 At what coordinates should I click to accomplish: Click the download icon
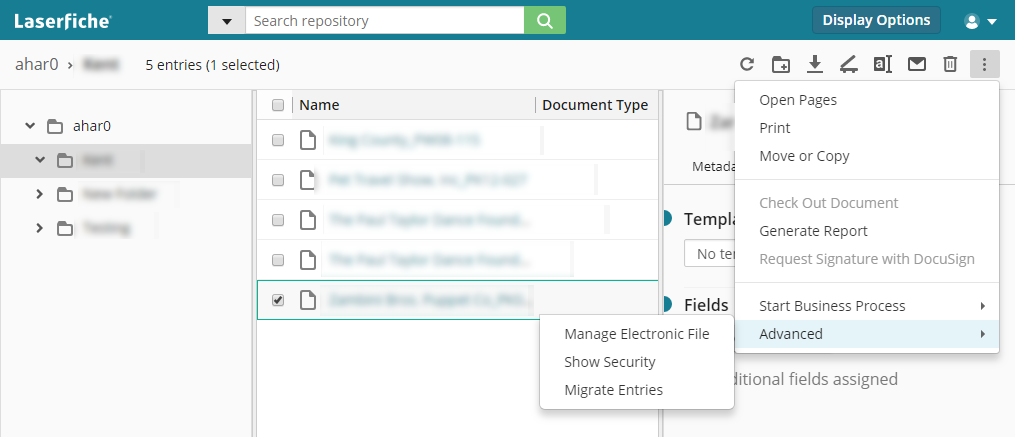(815, 65)
